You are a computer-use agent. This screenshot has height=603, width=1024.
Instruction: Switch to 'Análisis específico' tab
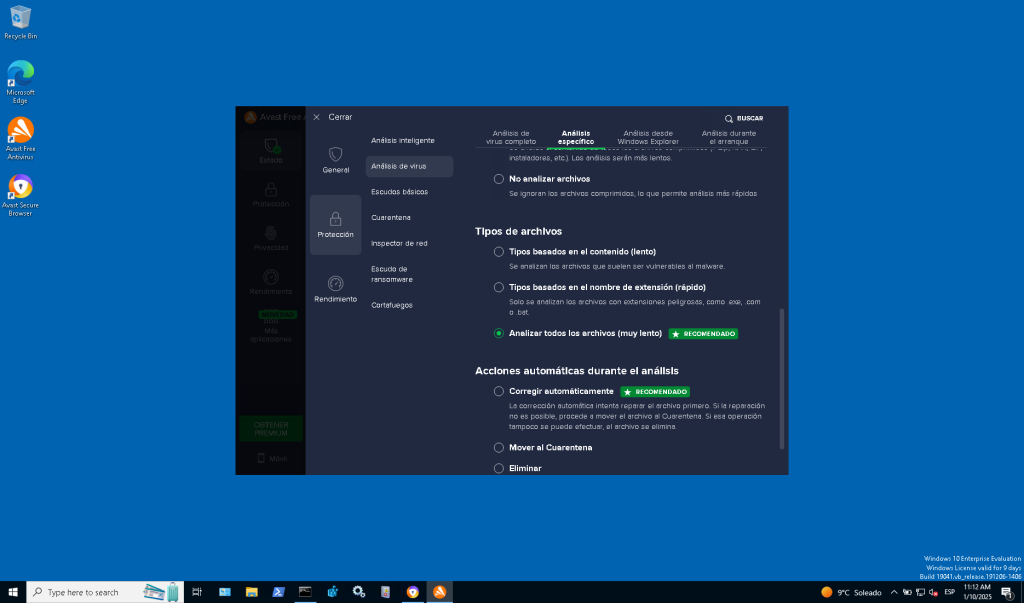pos(576,137)
